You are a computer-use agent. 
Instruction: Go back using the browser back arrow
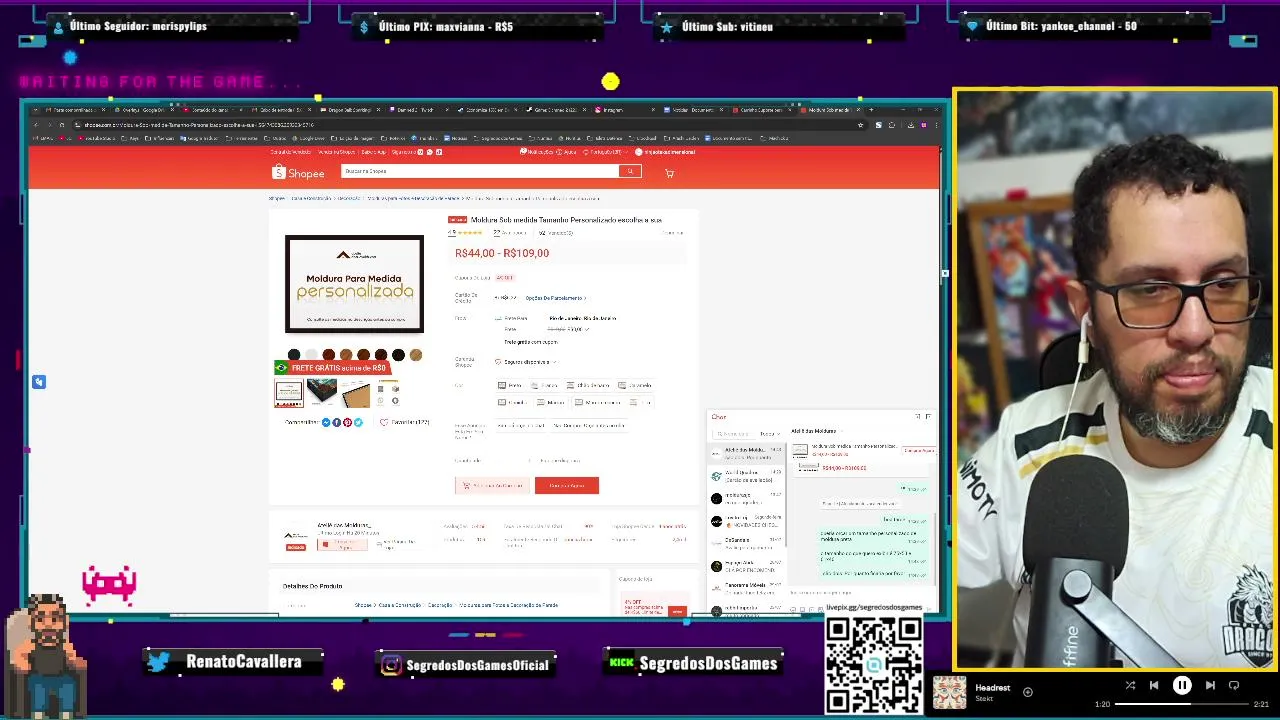[x=36, y=125]
